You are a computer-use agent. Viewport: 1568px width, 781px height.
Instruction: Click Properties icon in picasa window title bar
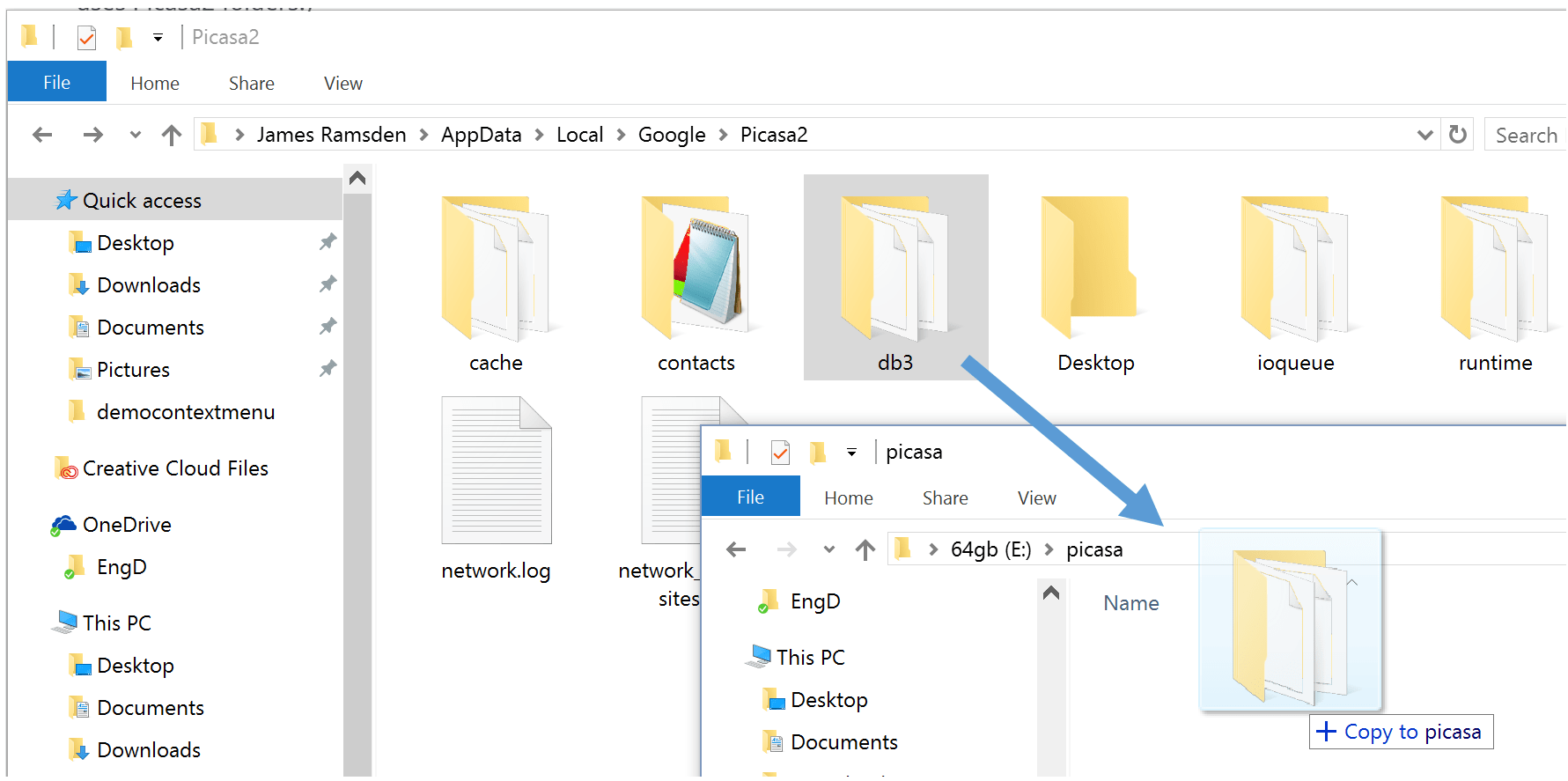[780, 453]
